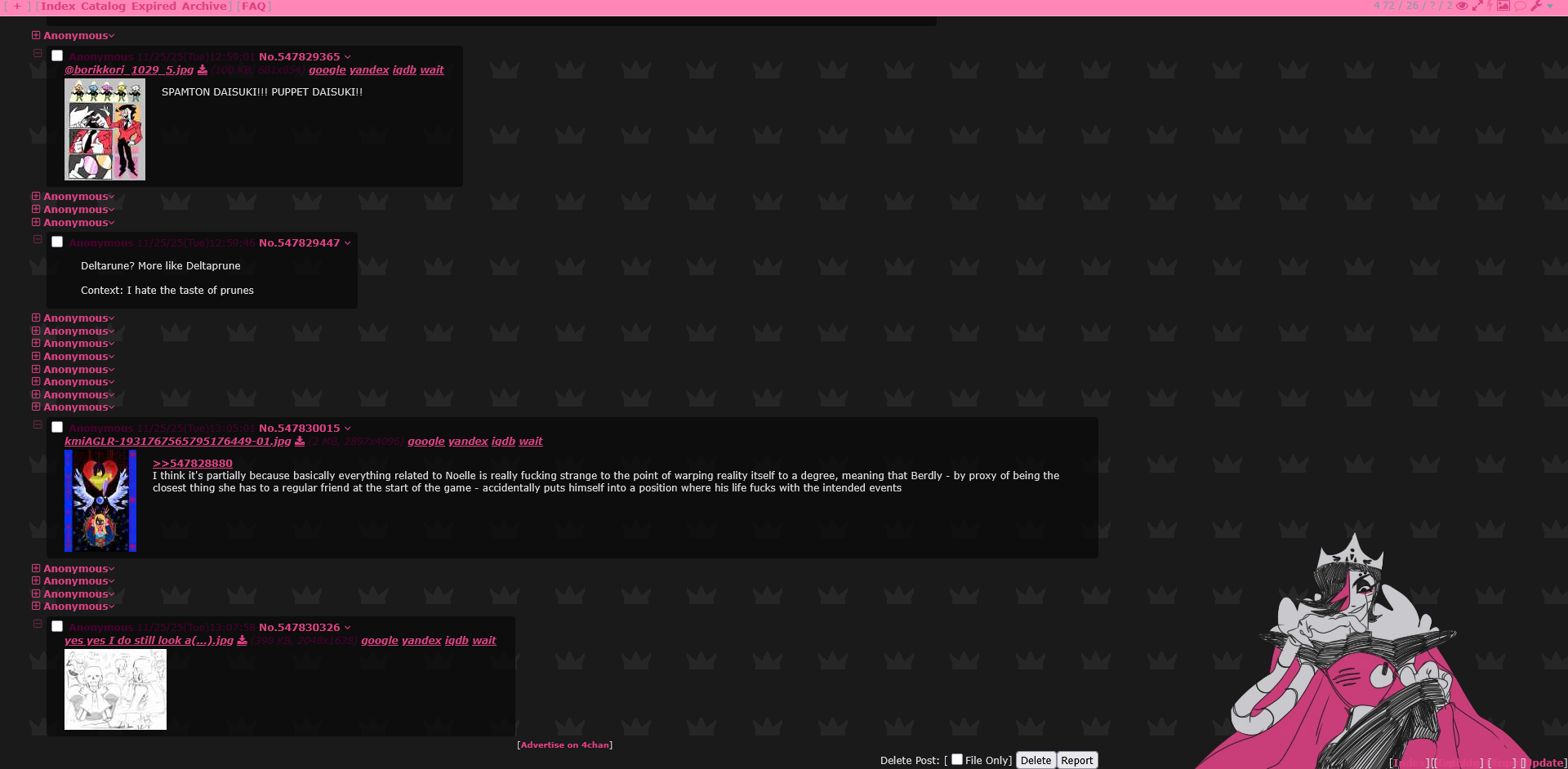1568x769 pixels.
Task: Follow quote link >>547828880
Action: (193, 463)
